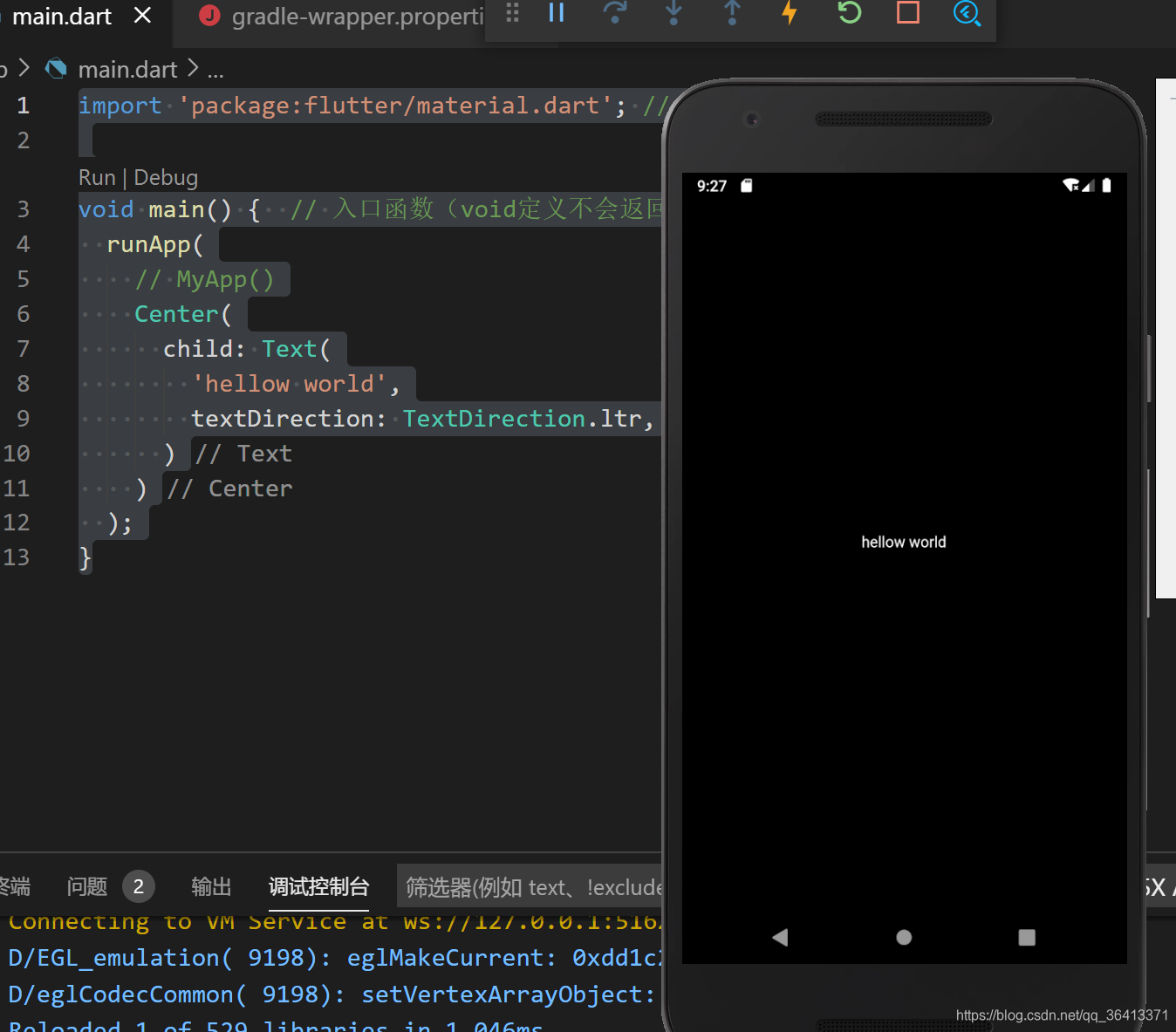1176x1032 pixels.
Task: Click the Step Out debug icon
Action: point(732,12)
